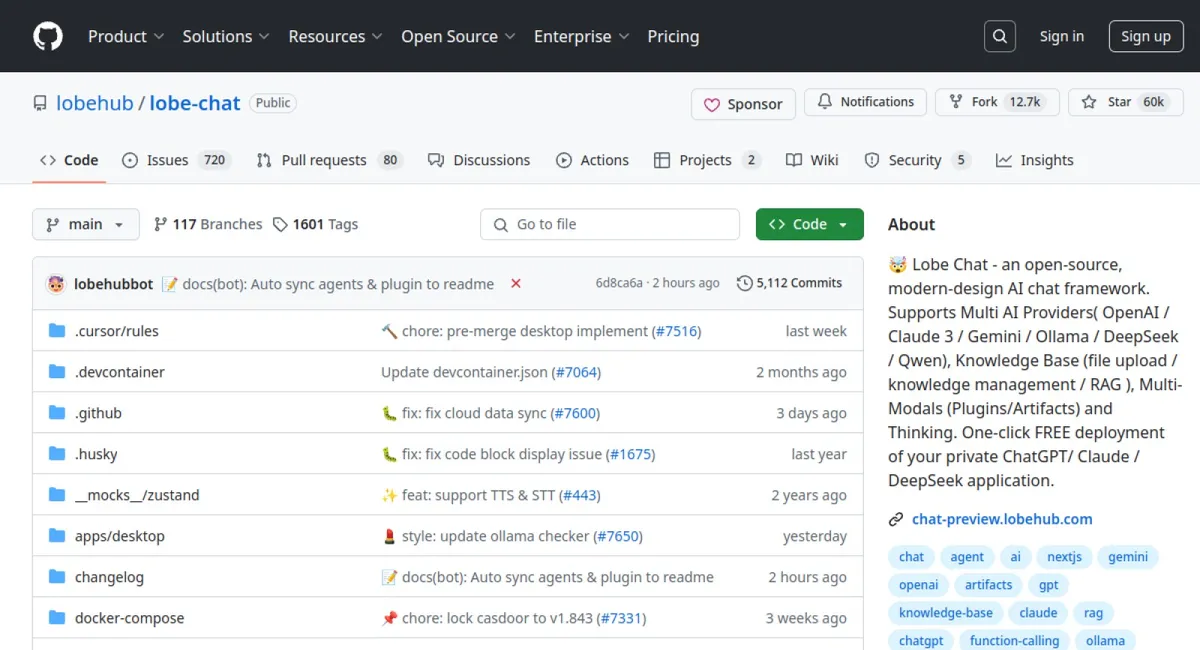The image size is (1200, 650).
Task: Expand the Resources menu
Action: pos(336,36)
